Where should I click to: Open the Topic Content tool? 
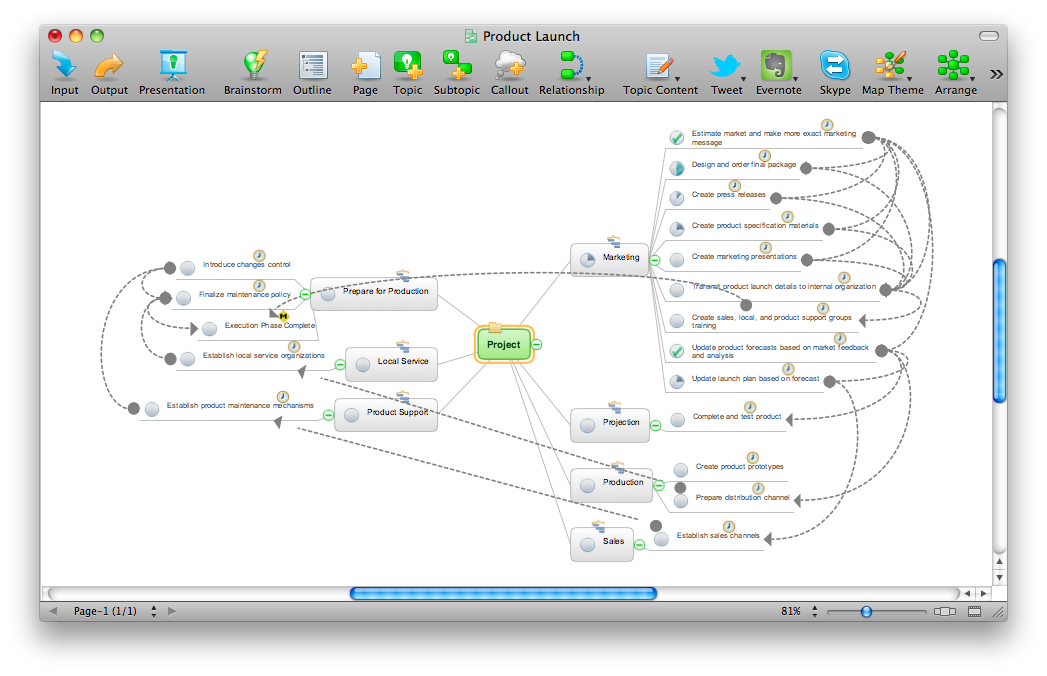click(x=660, y=73)
